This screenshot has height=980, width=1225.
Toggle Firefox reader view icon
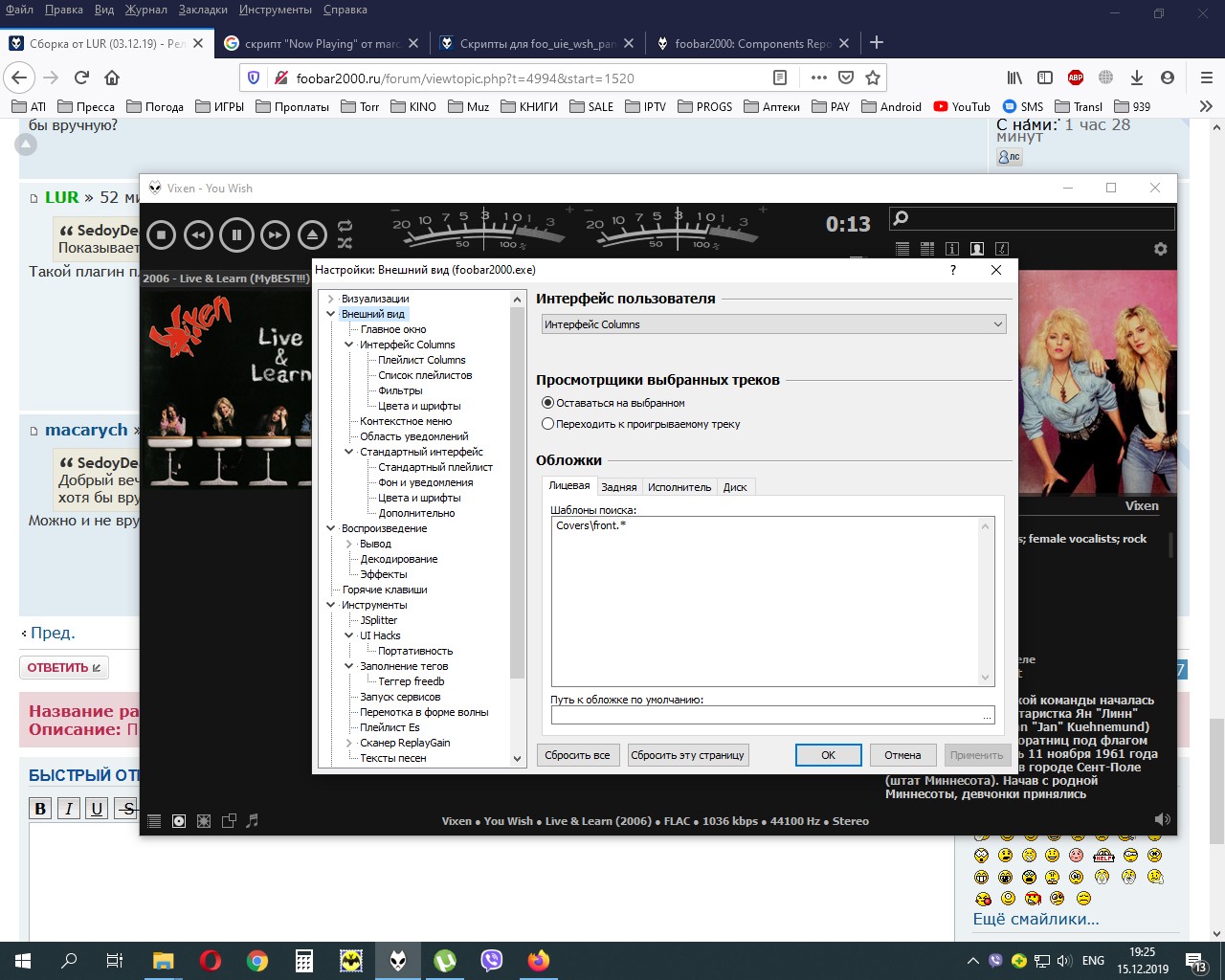pyautogui.click(x=780, y=78)
